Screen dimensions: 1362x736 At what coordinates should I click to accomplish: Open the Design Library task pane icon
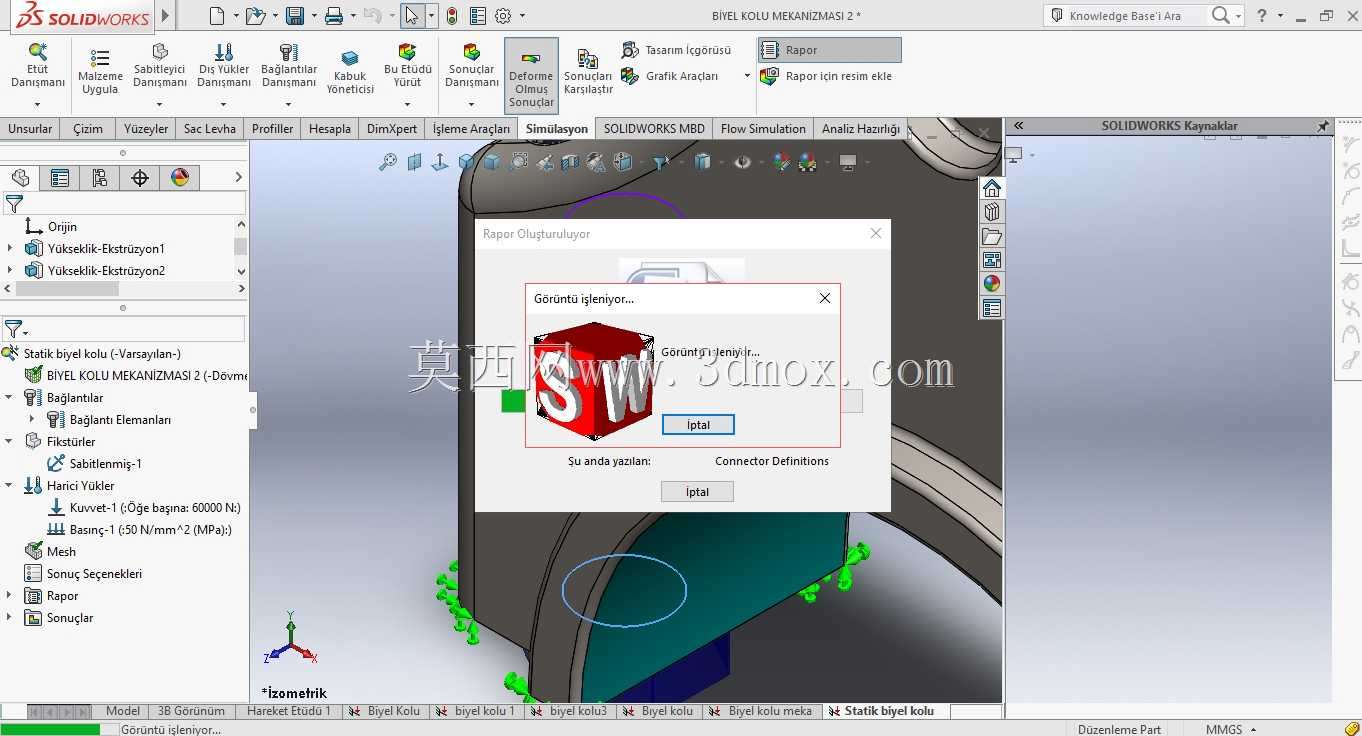point(992,212)
